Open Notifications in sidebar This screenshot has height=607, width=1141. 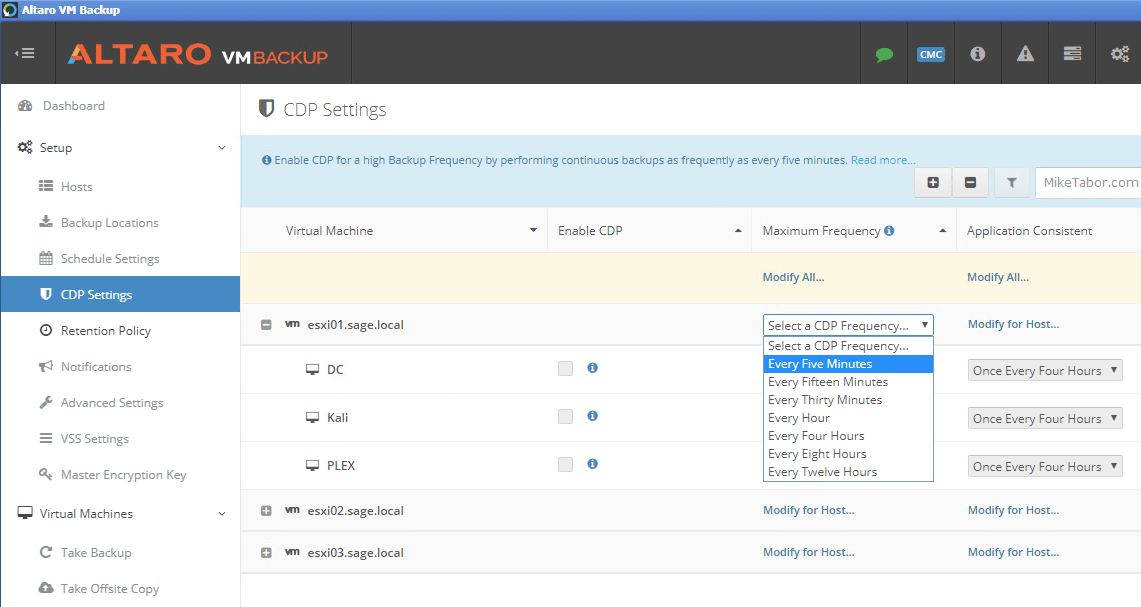(x=96, y=367)
